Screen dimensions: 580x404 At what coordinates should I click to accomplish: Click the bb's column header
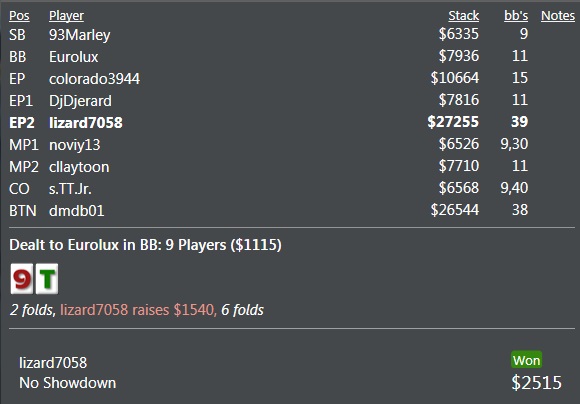pyautogui.click(x=516, y=16)
